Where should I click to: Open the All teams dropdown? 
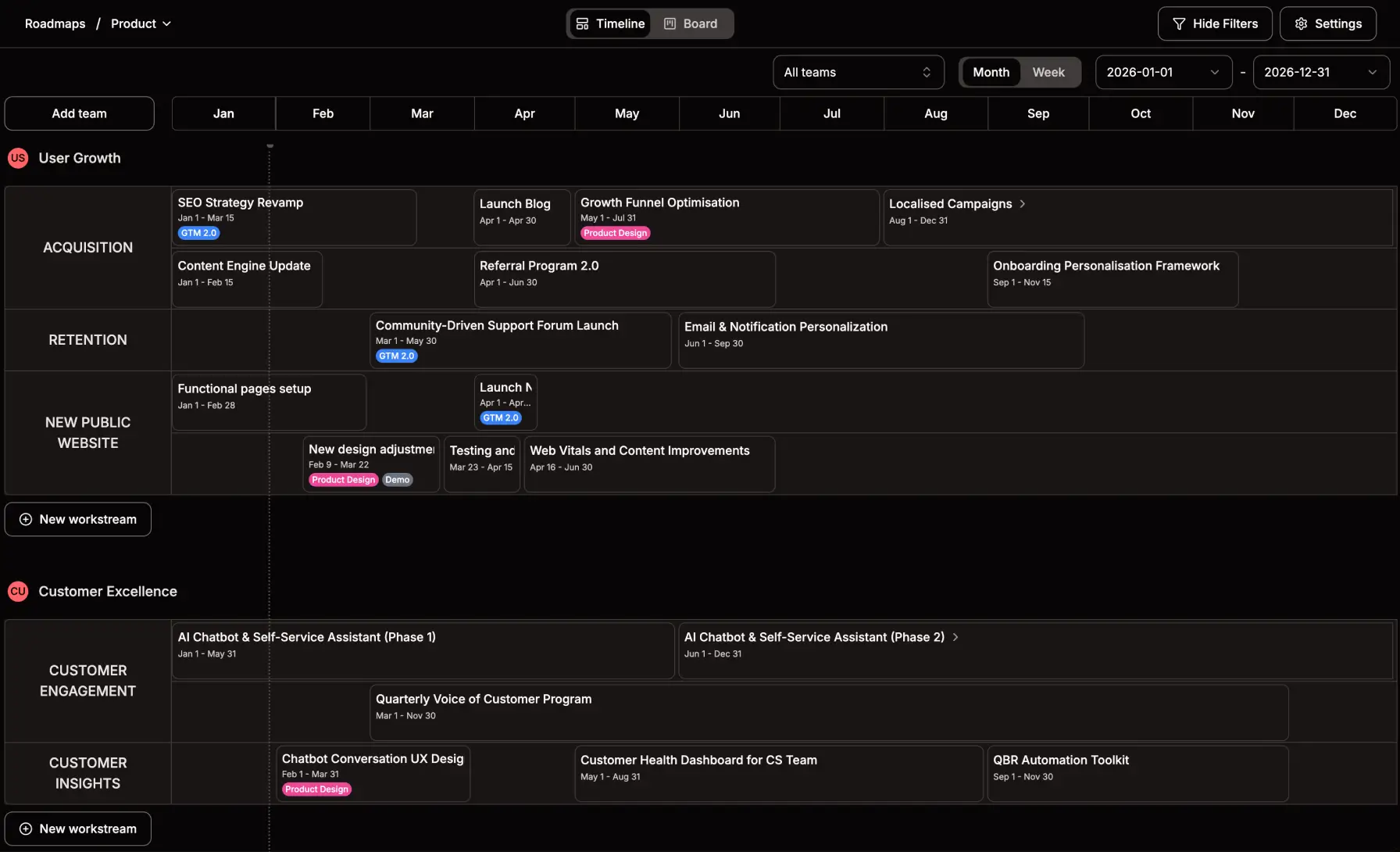point(858,72)
